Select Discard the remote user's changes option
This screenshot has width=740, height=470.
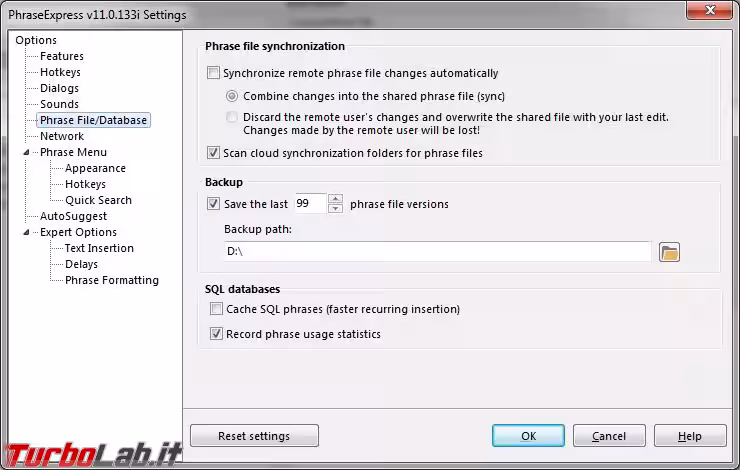(232, 117)
